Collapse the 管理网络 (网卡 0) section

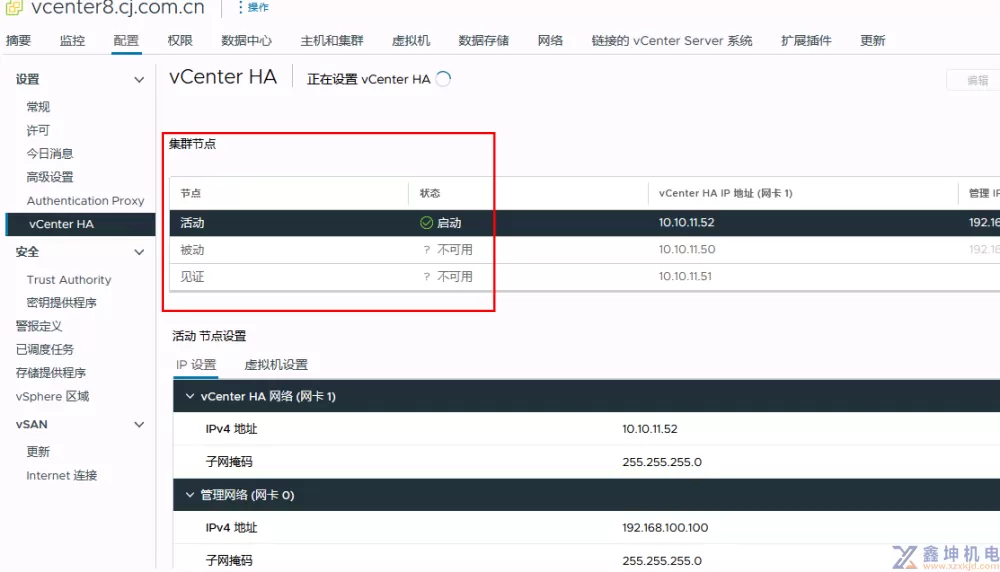click(189, 495)
